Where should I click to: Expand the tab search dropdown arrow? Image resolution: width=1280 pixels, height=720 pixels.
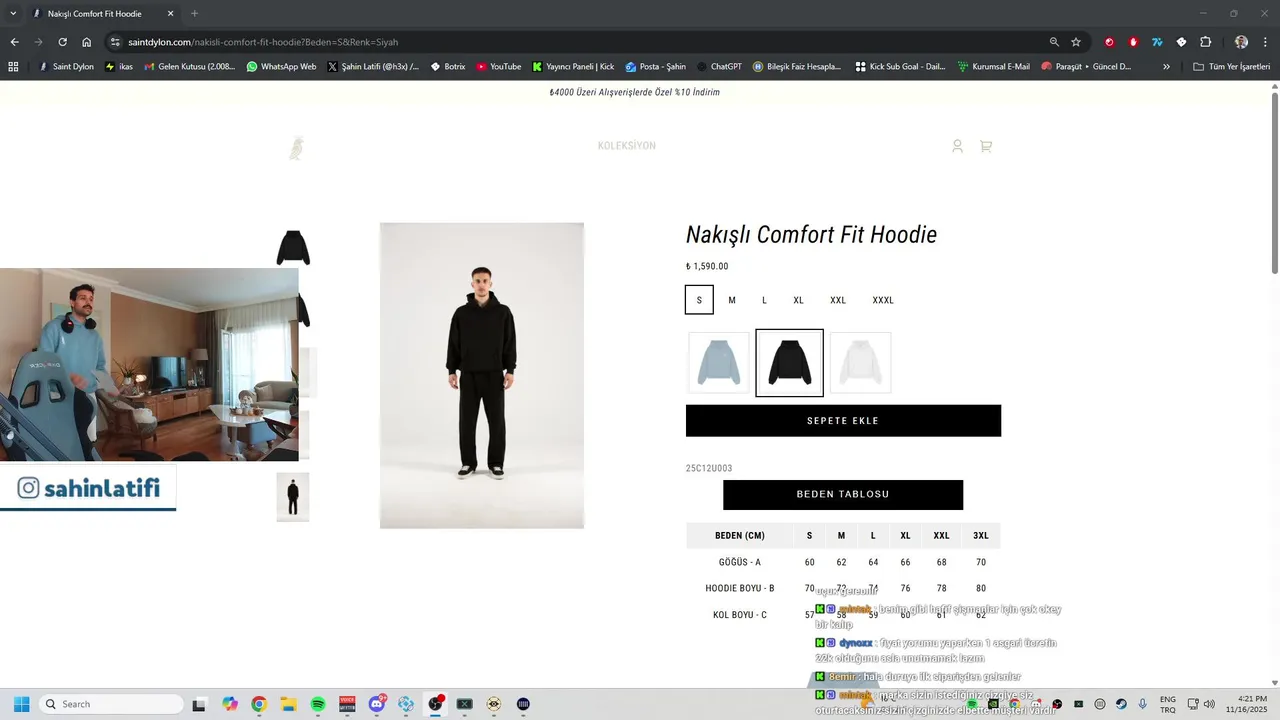(13, 14)
